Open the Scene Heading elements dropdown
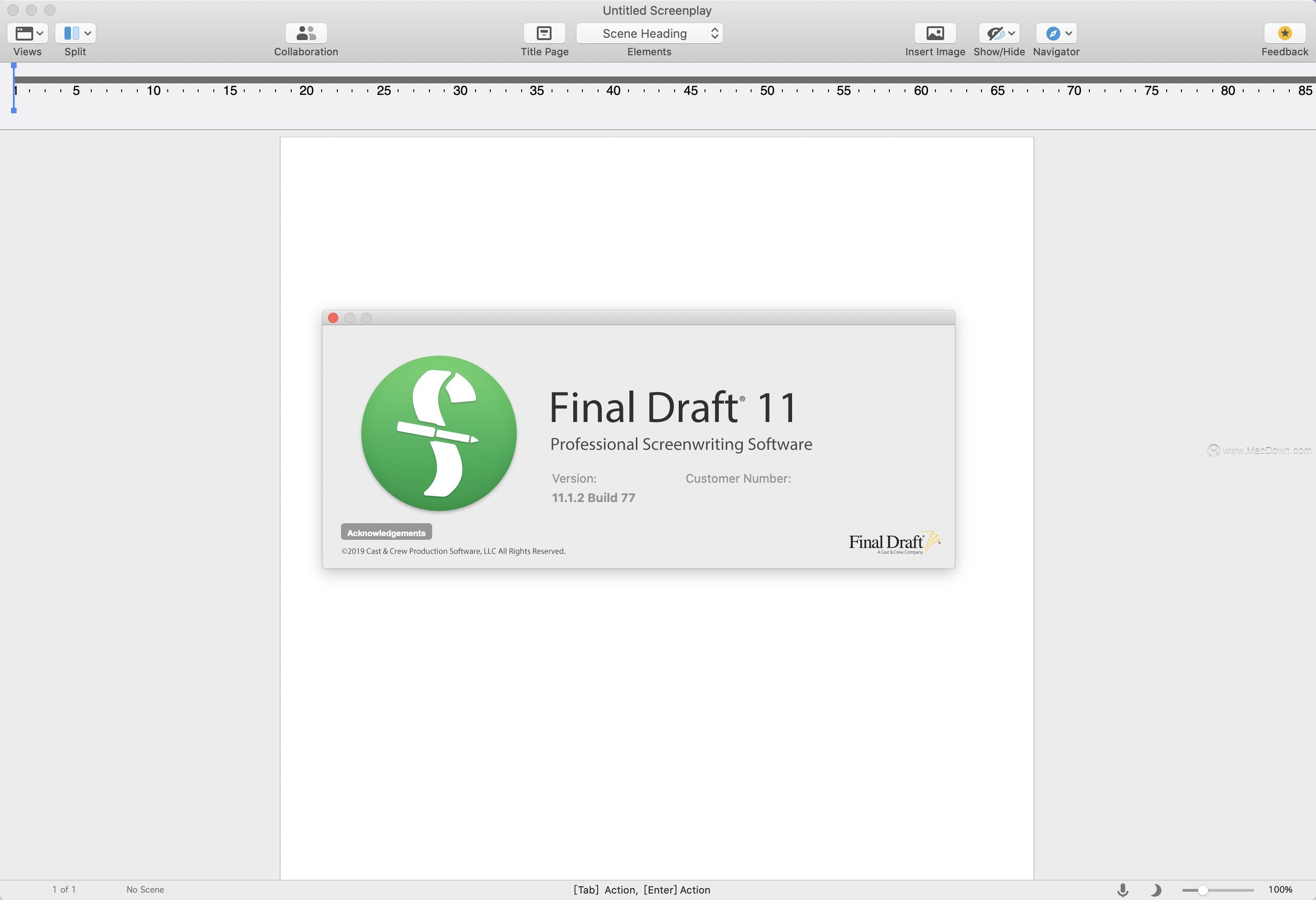Image resolution: width=1316 pixels, height=900 pixels. pyautogui.click(x=650, y=34)
